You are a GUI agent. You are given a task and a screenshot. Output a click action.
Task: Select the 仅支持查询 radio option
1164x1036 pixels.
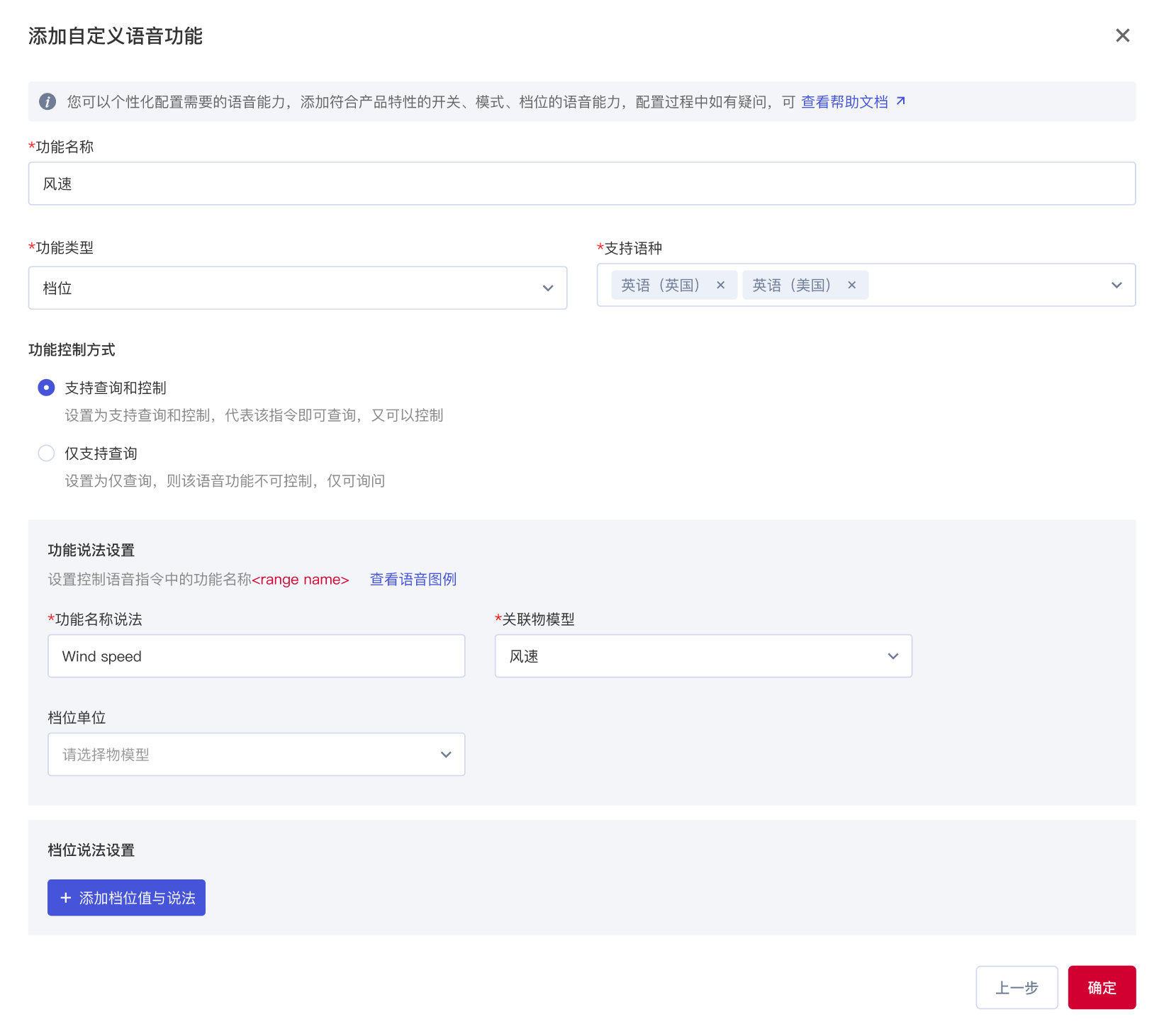46,454
